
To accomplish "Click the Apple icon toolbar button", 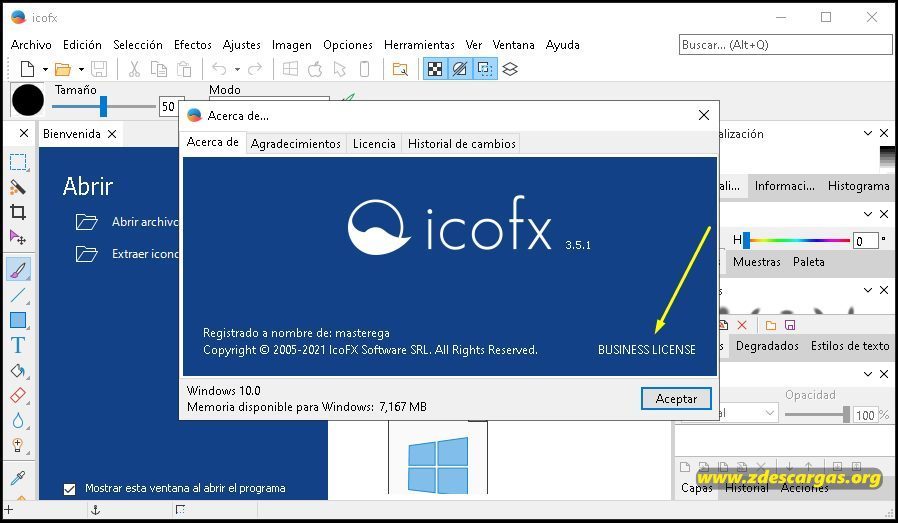I will pos(315,69).
